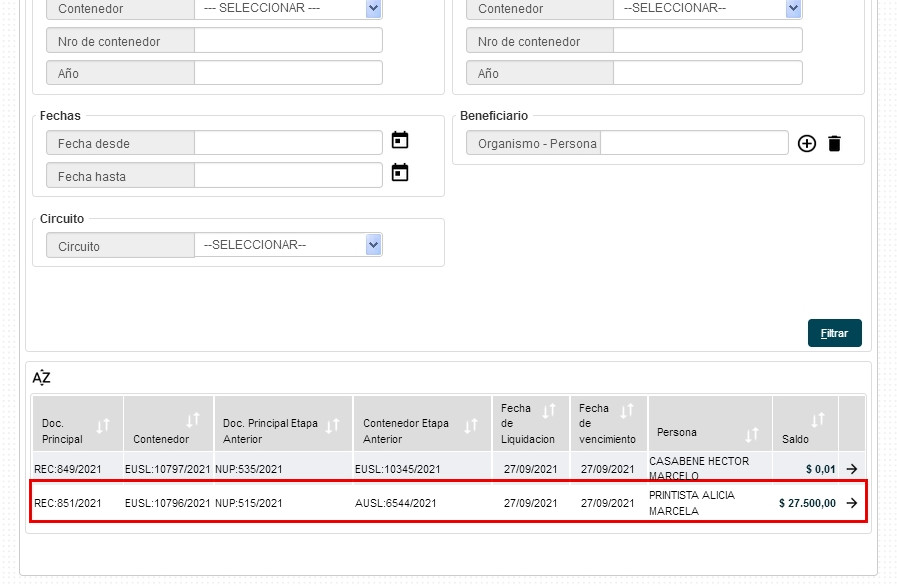This screenshot has height=586, width=897.
Task: Sort by Contenedor column arrows
Action: [x=193, y=419]
